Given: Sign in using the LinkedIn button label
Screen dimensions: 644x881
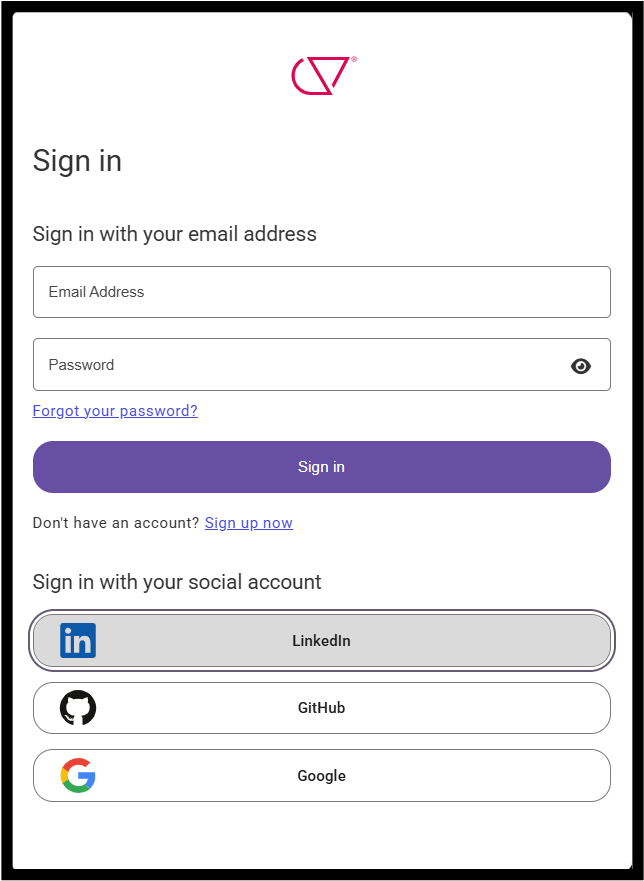Looking at the screenshot, I should point(321,641).
